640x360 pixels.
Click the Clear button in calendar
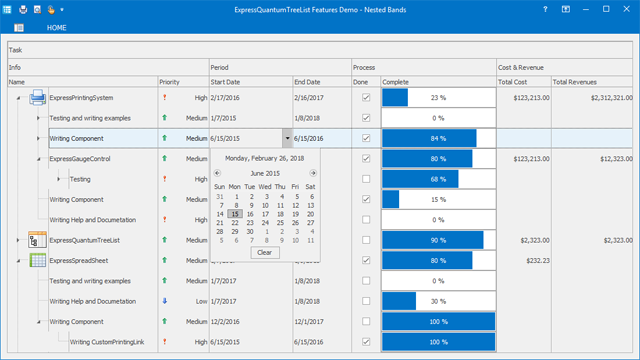pyautogui.click(x=265, y=252)
